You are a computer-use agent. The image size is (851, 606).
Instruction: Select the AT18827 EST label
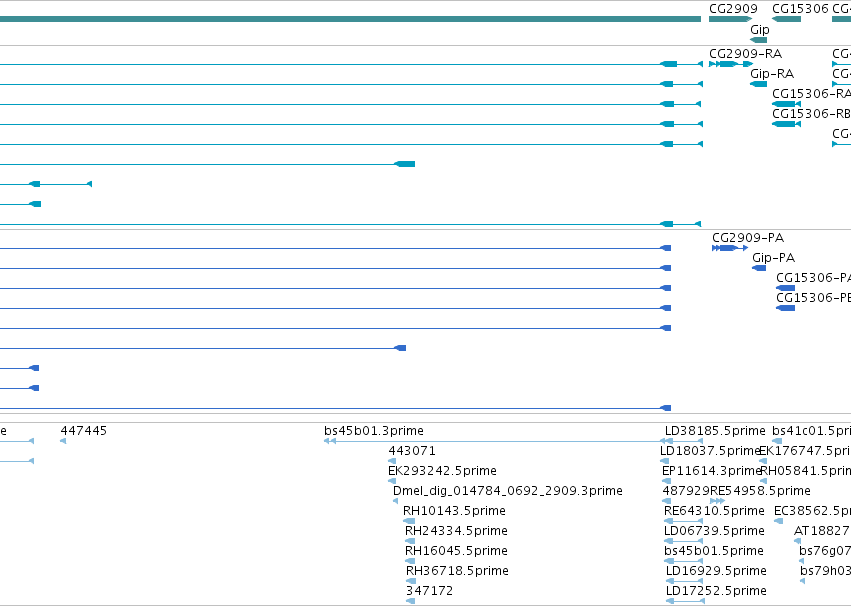click(x=822, y=531)
